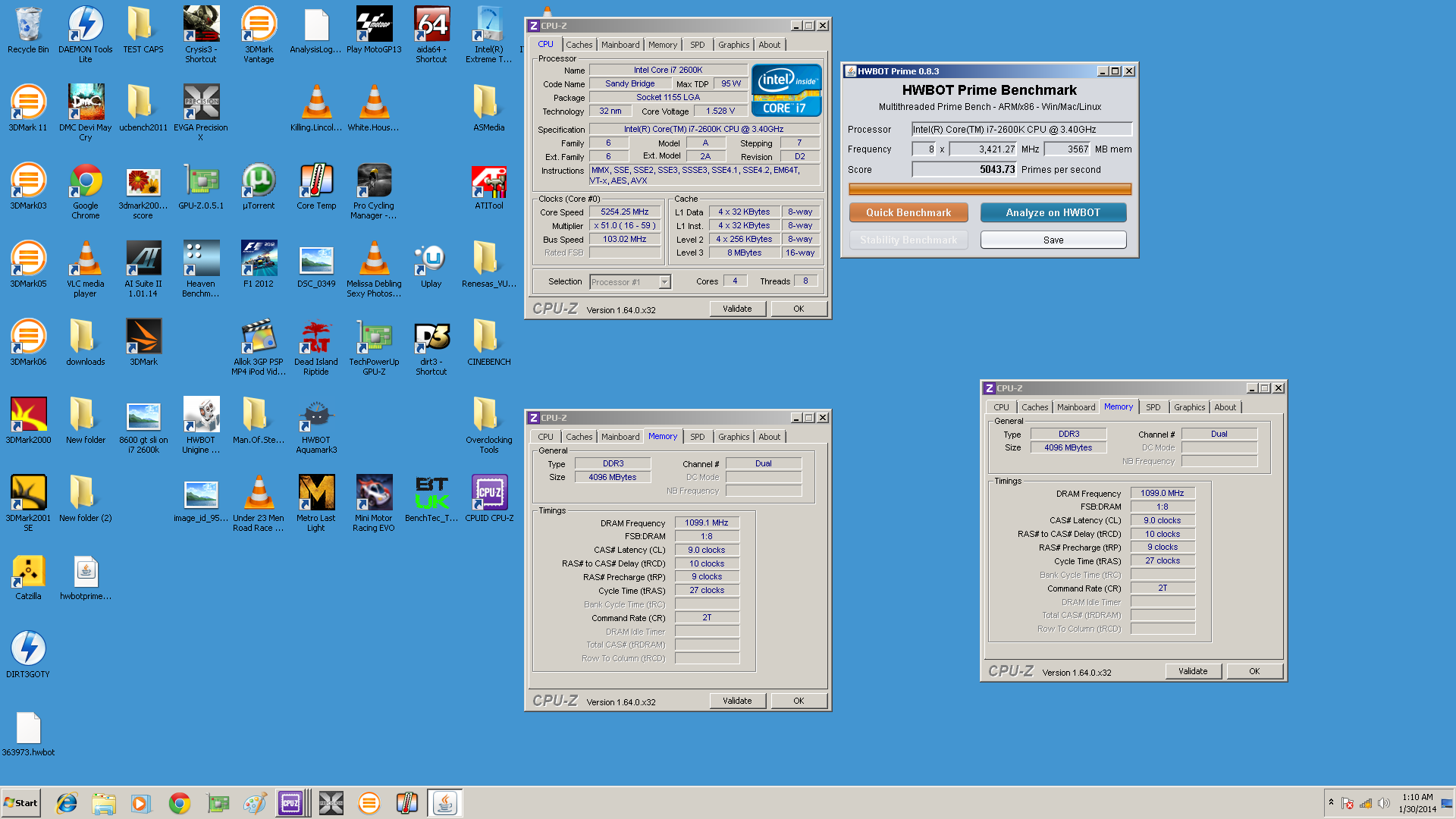Launch µTorrent desktop shortcut
Image resolution: width=1456 pixels, height=819 pixels.
259,187
